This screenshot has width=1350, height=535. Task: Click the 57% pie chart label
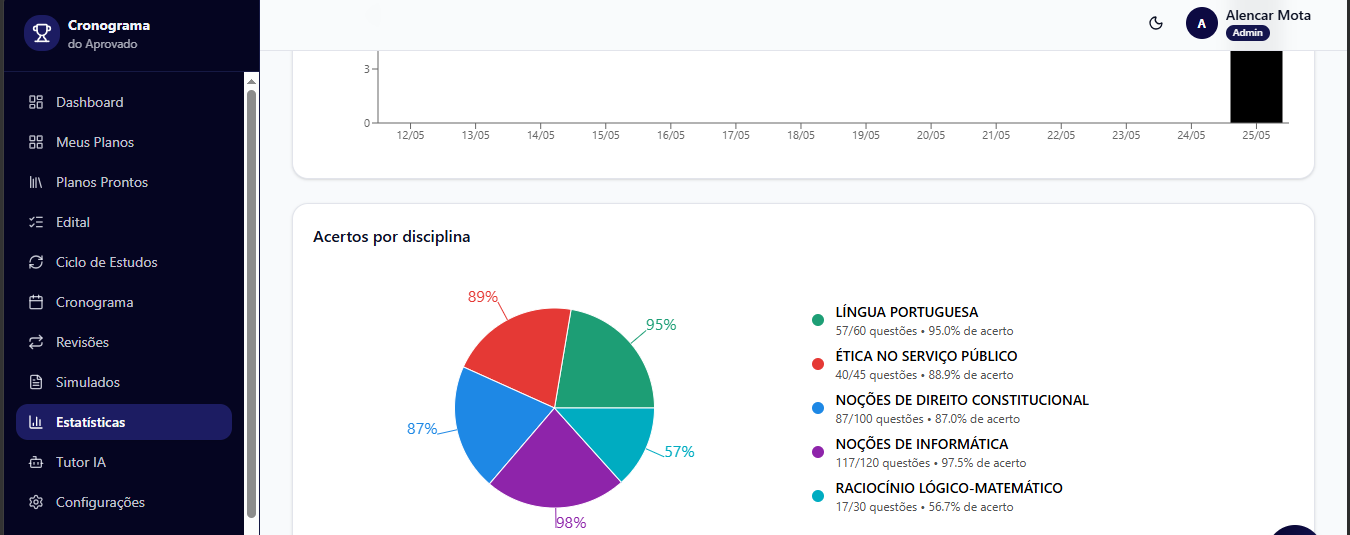tap(679, 452)
